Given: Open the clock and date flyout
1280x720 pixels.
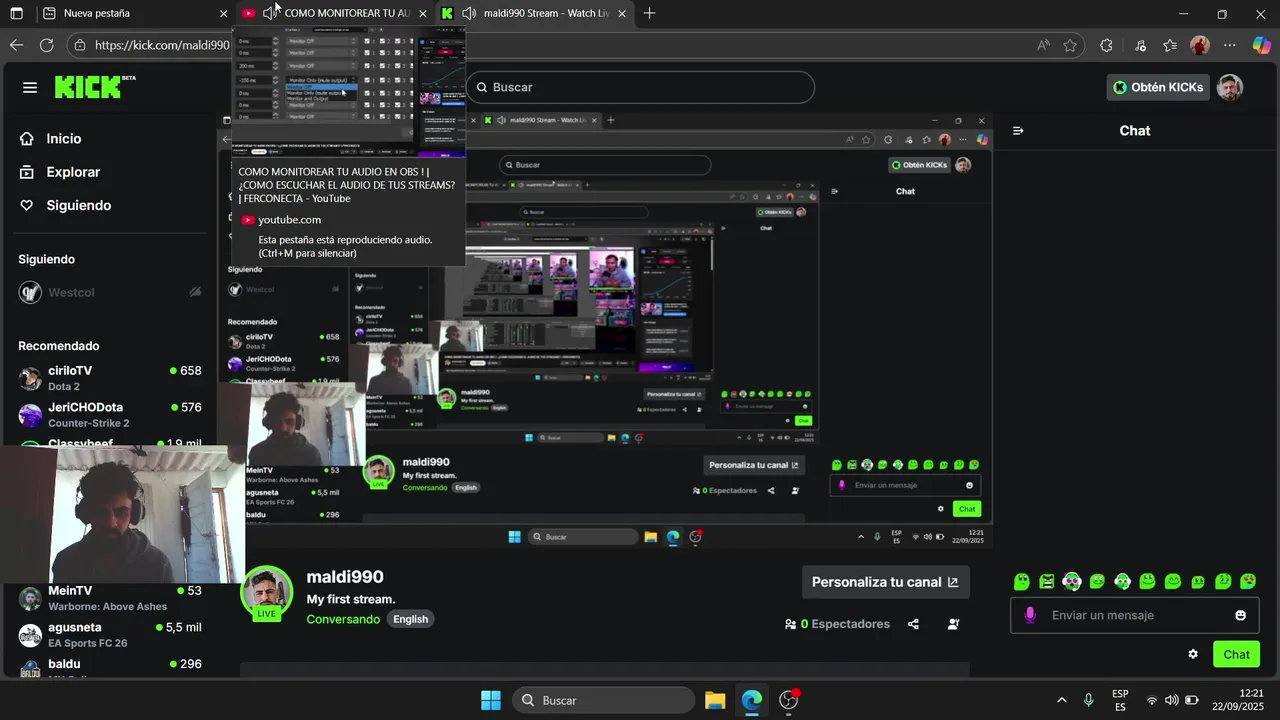Looking at the screenshot, I should (1238, 700).
